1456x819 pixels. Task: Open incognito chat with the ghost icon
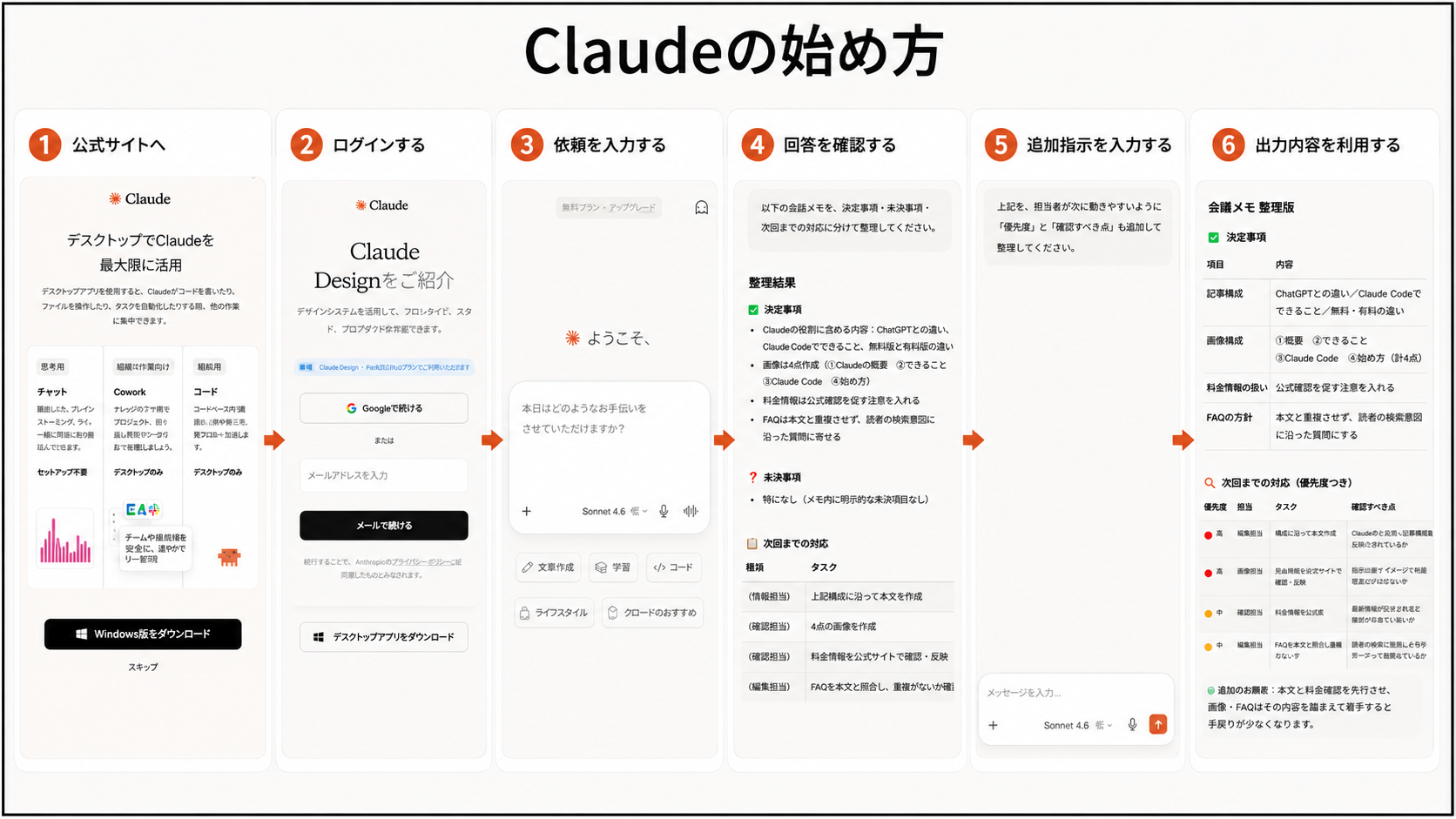click(701, 207)
